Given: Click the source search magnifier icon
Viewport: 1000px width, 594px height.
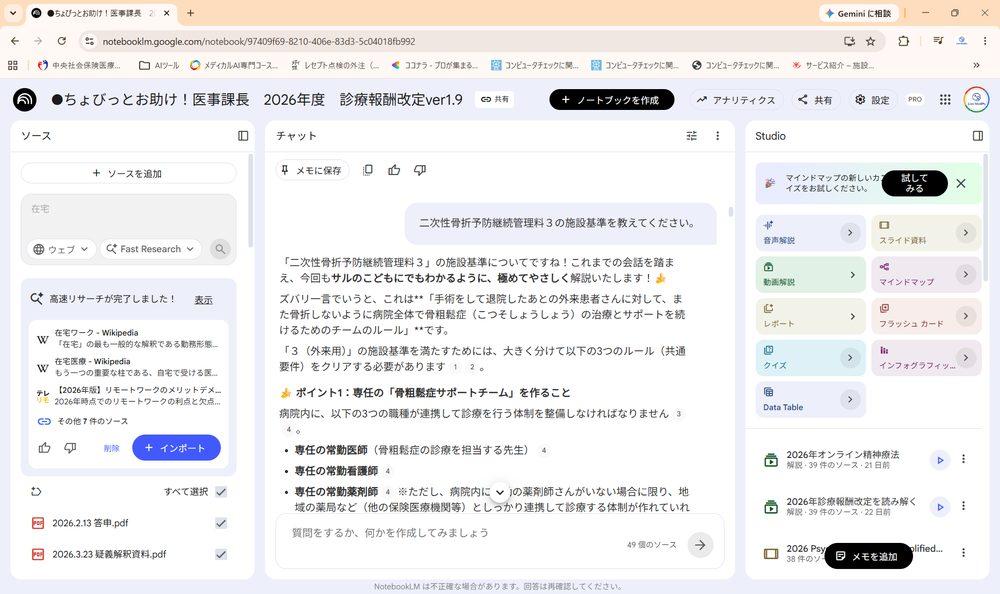Looking at the screenshot, I should [220, 249].
